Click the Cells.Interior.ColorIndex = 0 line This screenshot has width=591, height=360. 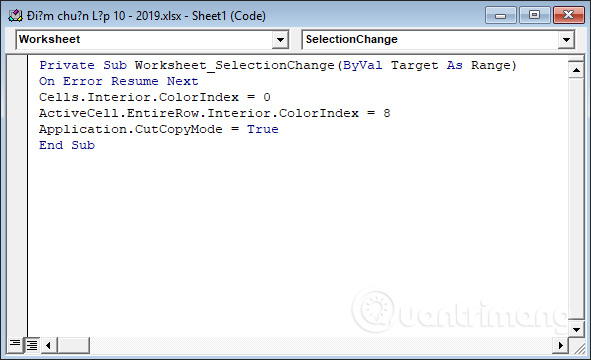pyautogui.click(x=155, y=97)
